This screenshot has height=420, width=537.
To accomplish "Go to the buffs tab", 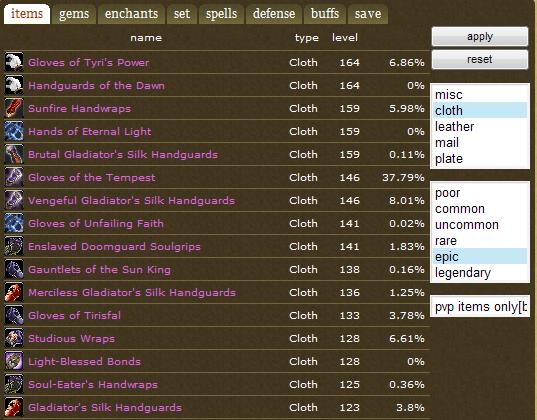I will (x=325, y=14).
